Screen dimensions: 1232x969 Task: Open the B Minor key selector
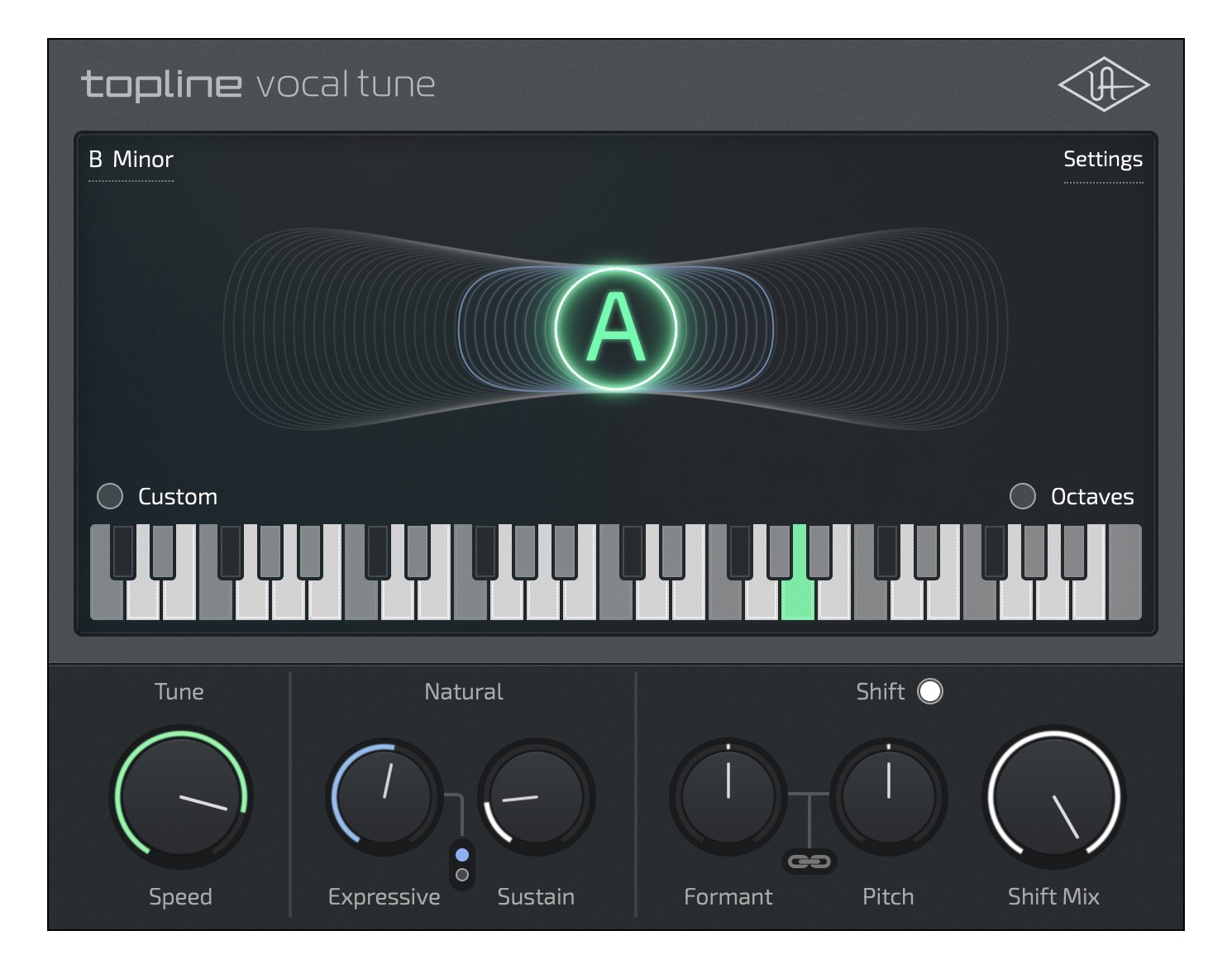131,160
